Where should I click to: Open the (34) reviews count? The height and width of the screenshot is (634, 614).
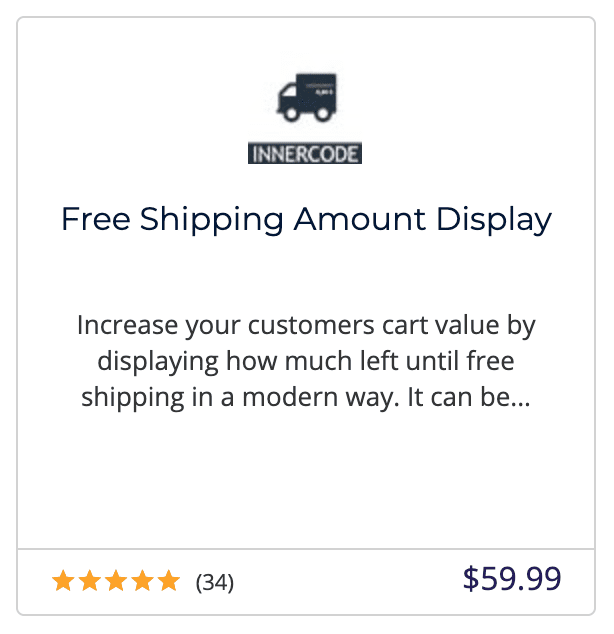click(215, 582)
